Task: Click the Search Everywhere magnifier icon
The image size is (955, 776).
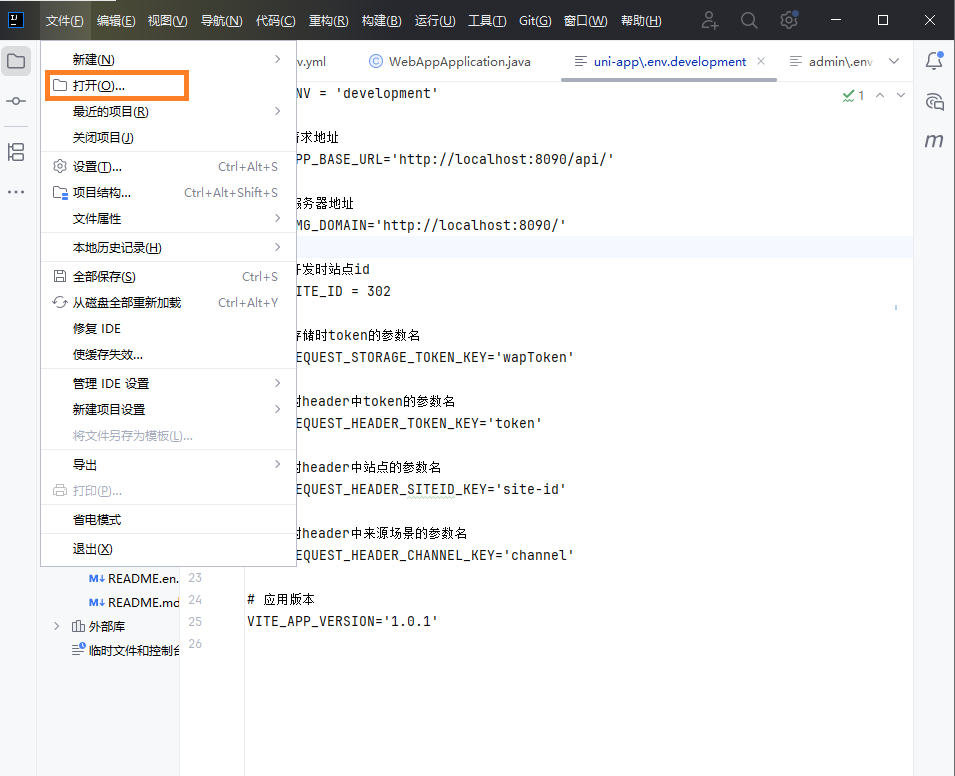Action: pyautogui.click(x=749, y=20)
